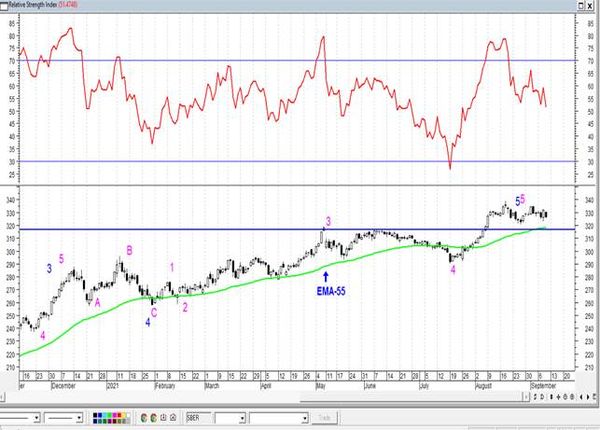Click the SBER ticker symbol field
The width and height of the screenshot is (600, 430).
(199, 418)
